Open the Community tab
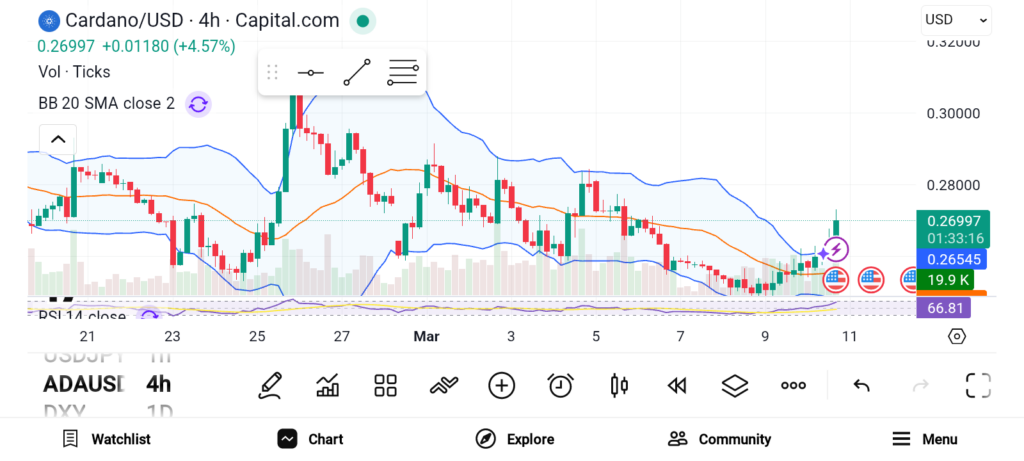Screen dimensions: 1024x461 [x=720, y=439]
